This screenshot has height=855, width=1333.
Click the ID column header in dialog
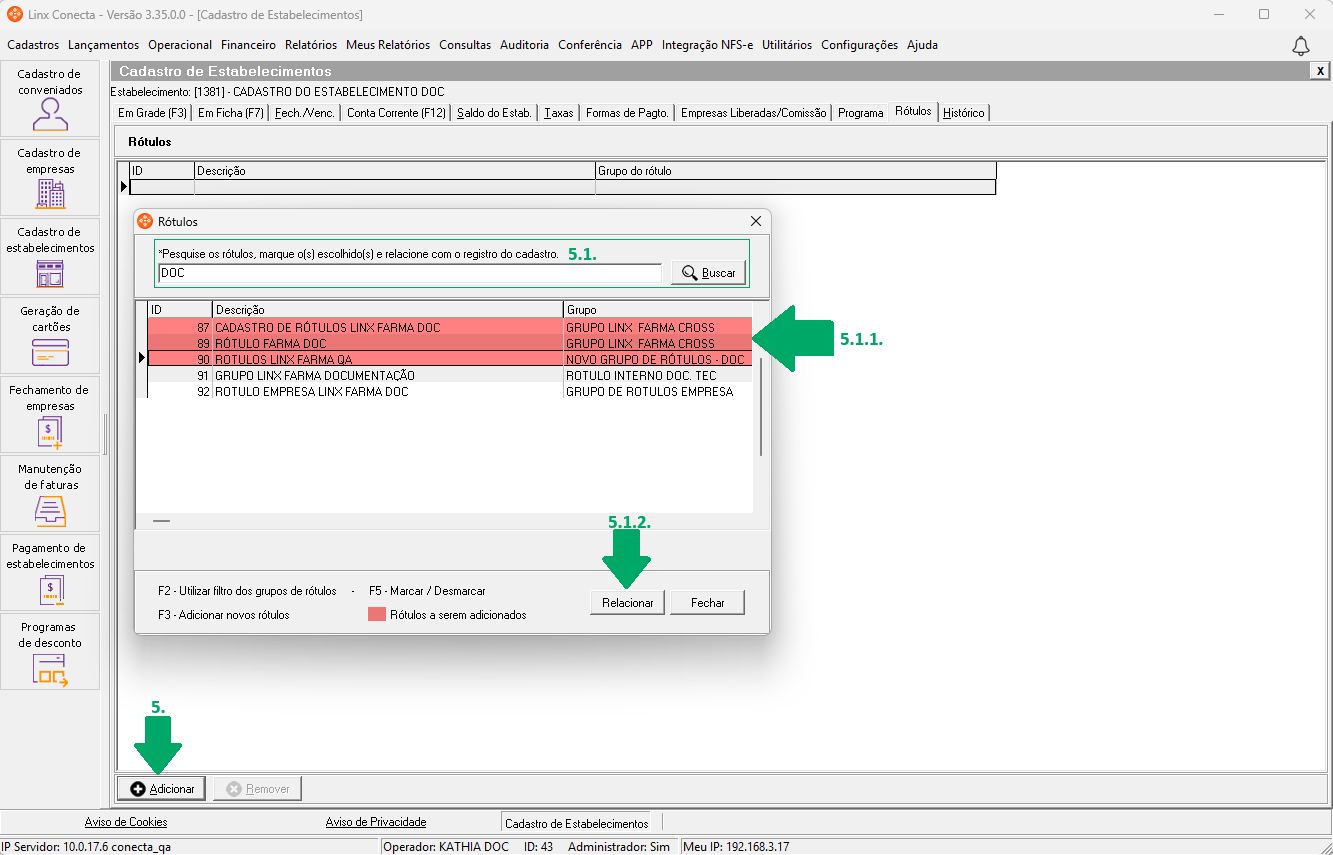pyautogui.click(x=180, y=310)
